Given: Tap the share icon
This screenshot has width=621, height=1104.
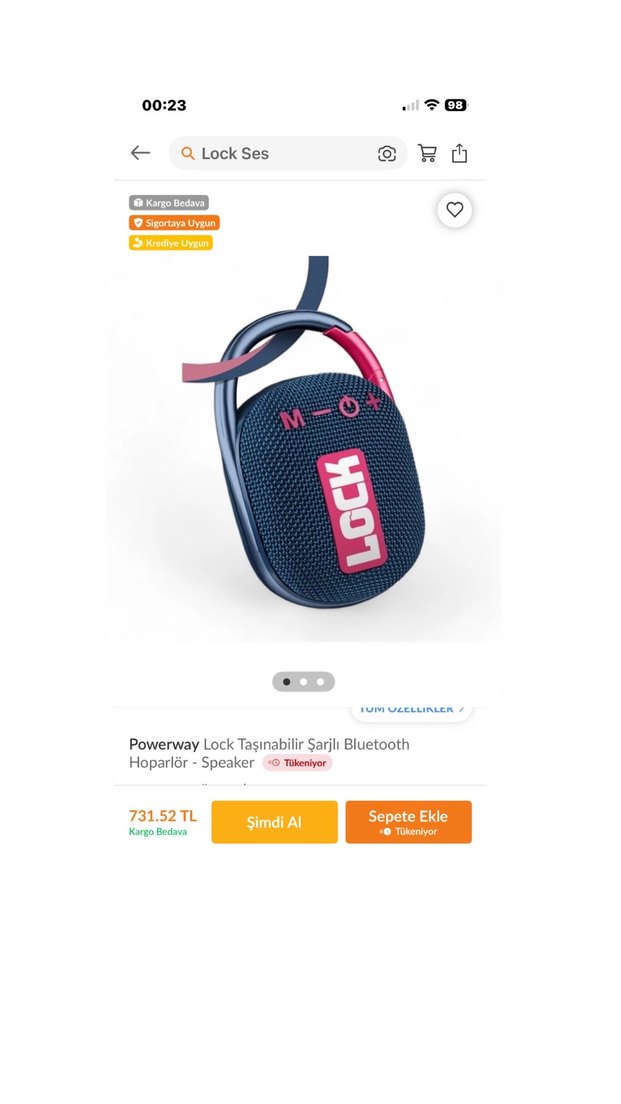Looking at the screenshot, I should pyautogui.click(x=459, y=153).
